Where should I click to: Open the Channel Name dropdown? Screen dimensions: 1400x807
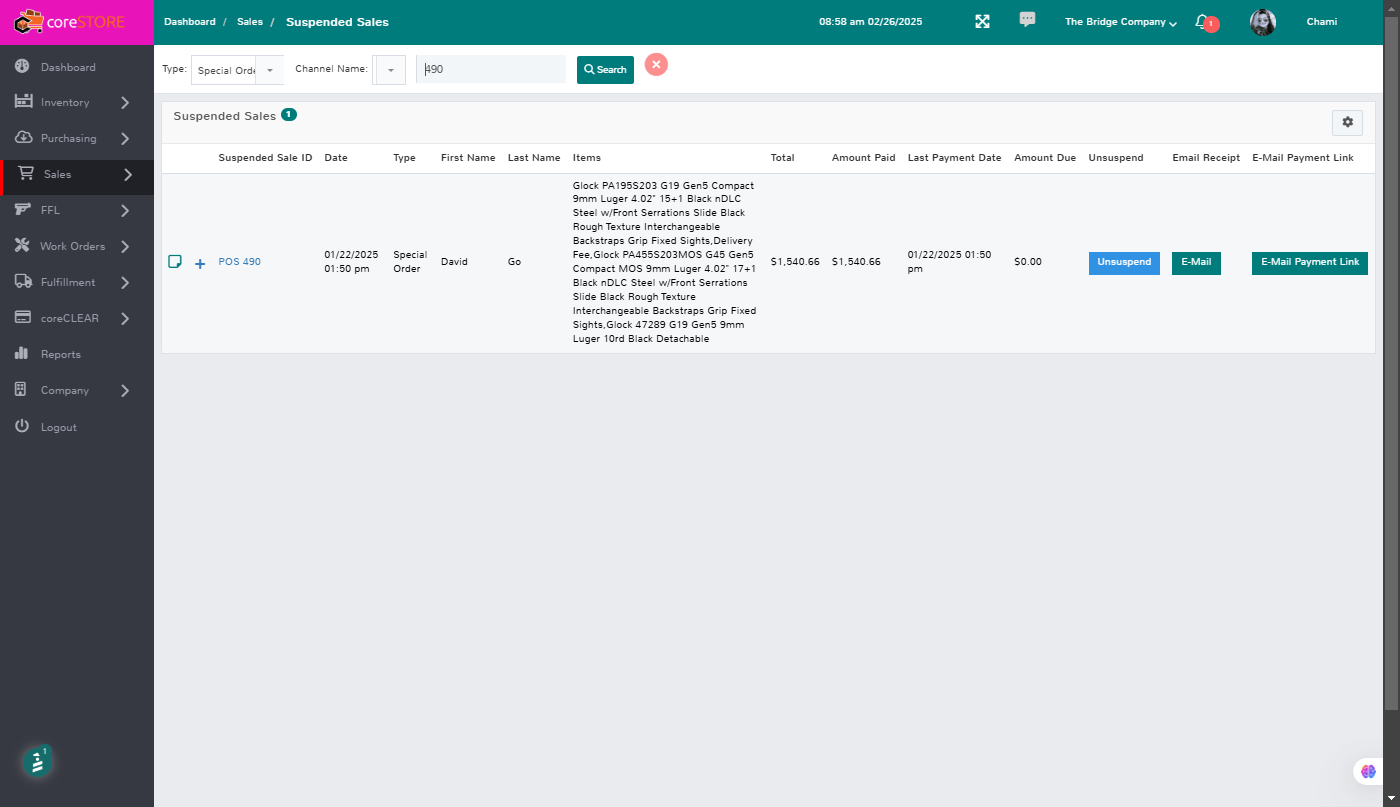[389, 70]
